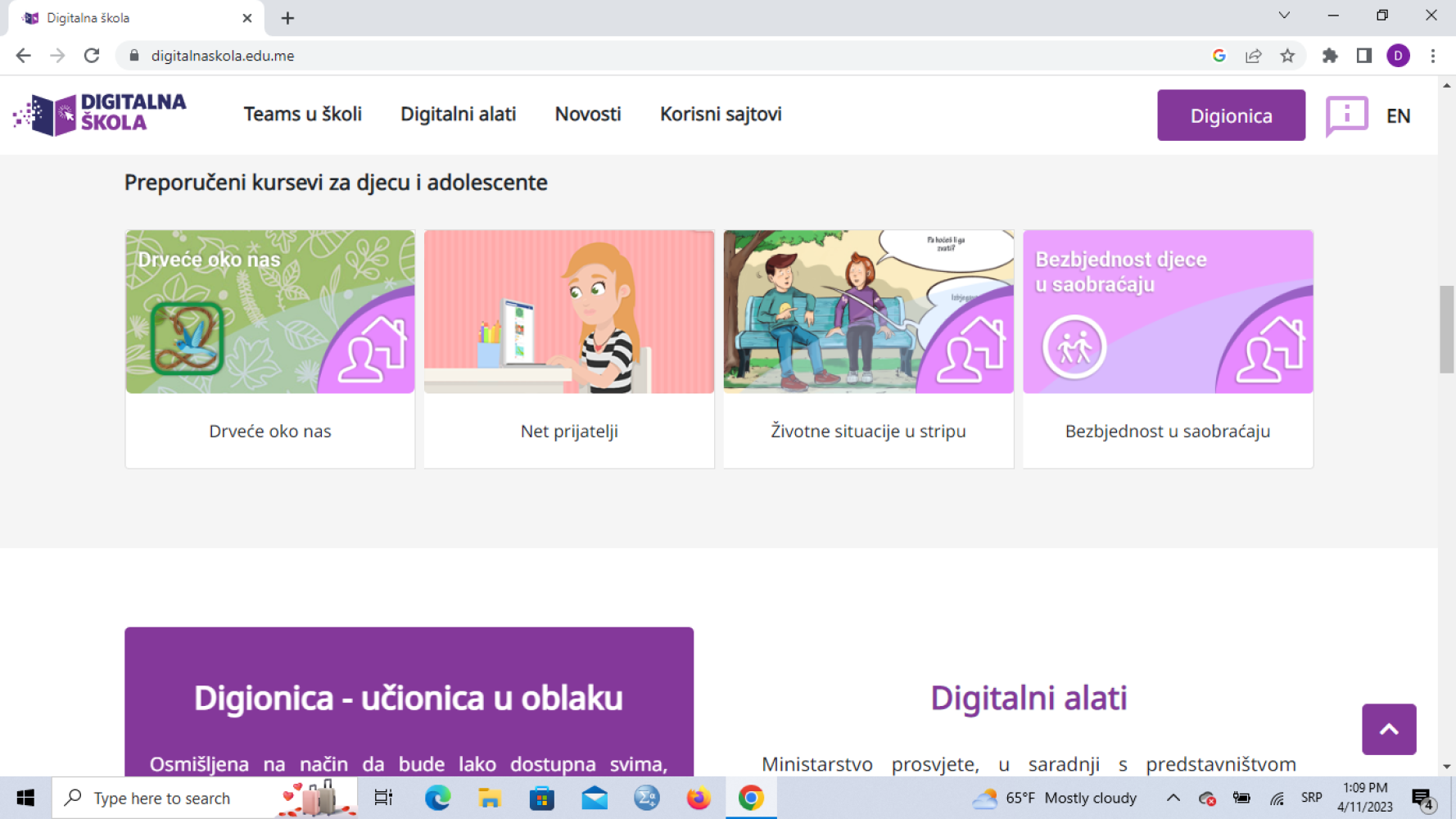Open the Životne situacije u stripu course link
The width and height of the screenshot is (1456, 819).
click(867, 431)
